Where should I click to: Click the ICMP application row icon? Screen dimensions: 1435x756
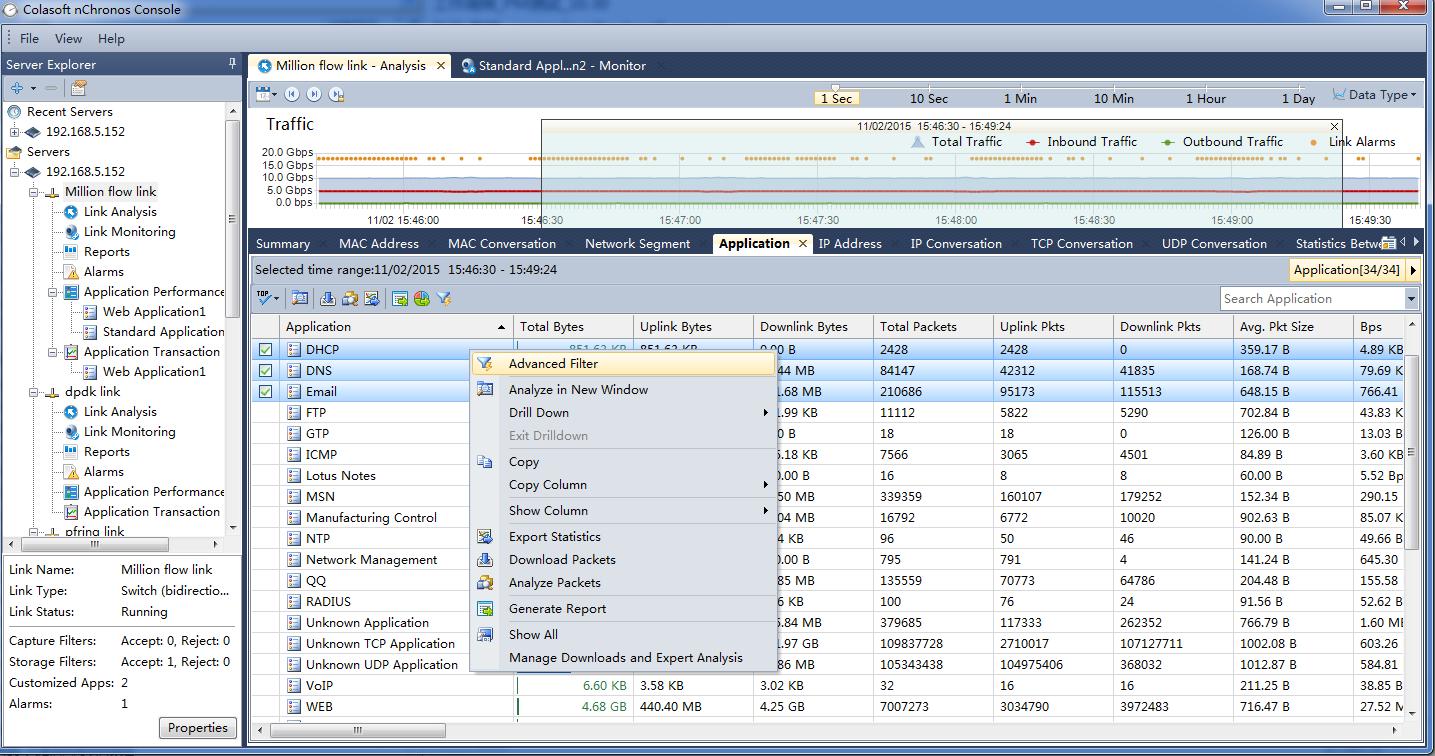294,454
